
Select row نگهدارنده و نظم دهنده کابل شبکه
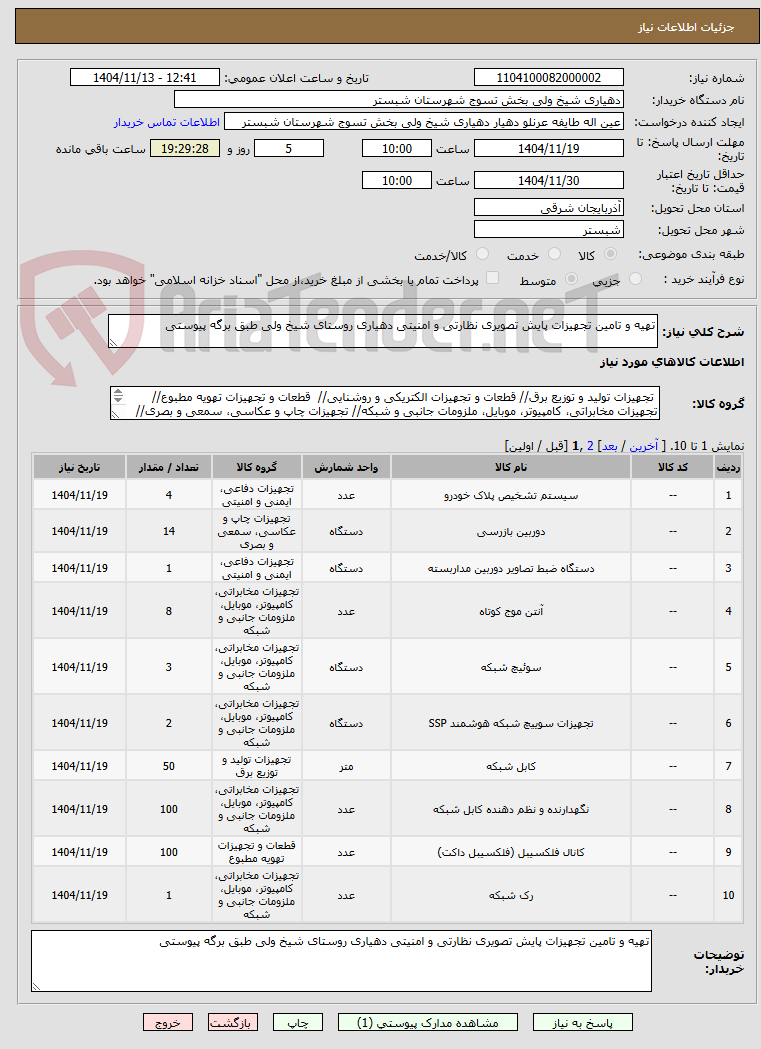click(387, 809)
